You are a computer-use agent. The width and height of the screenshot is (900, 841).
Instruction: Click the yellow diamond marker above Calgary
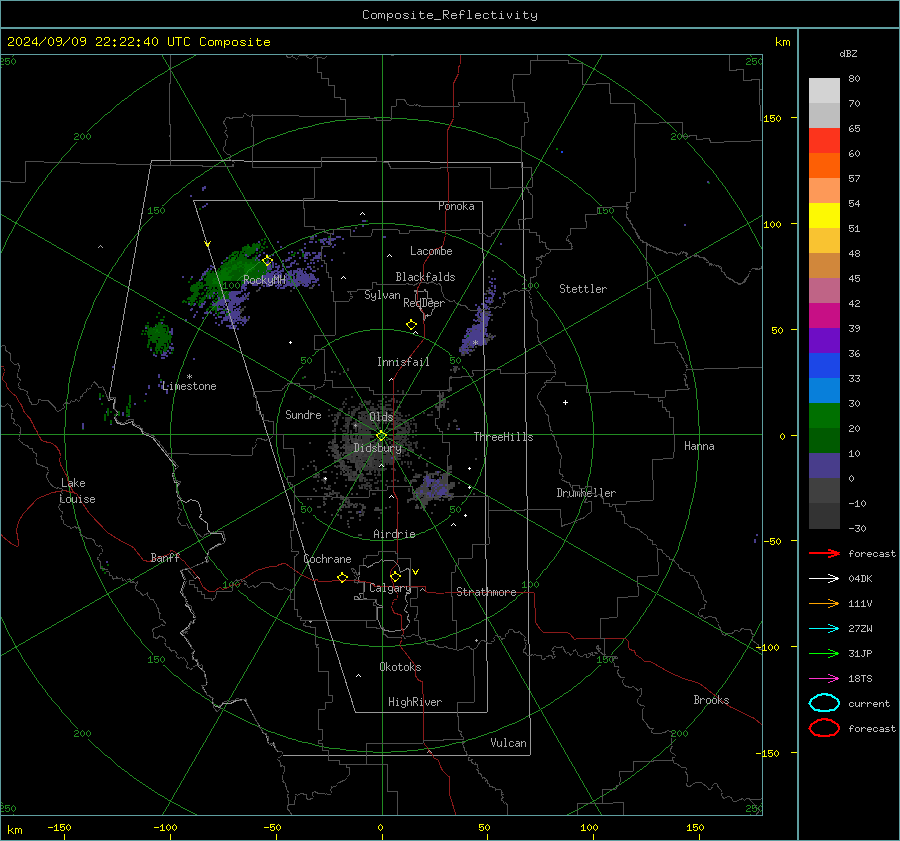click(x=395, y=576)
